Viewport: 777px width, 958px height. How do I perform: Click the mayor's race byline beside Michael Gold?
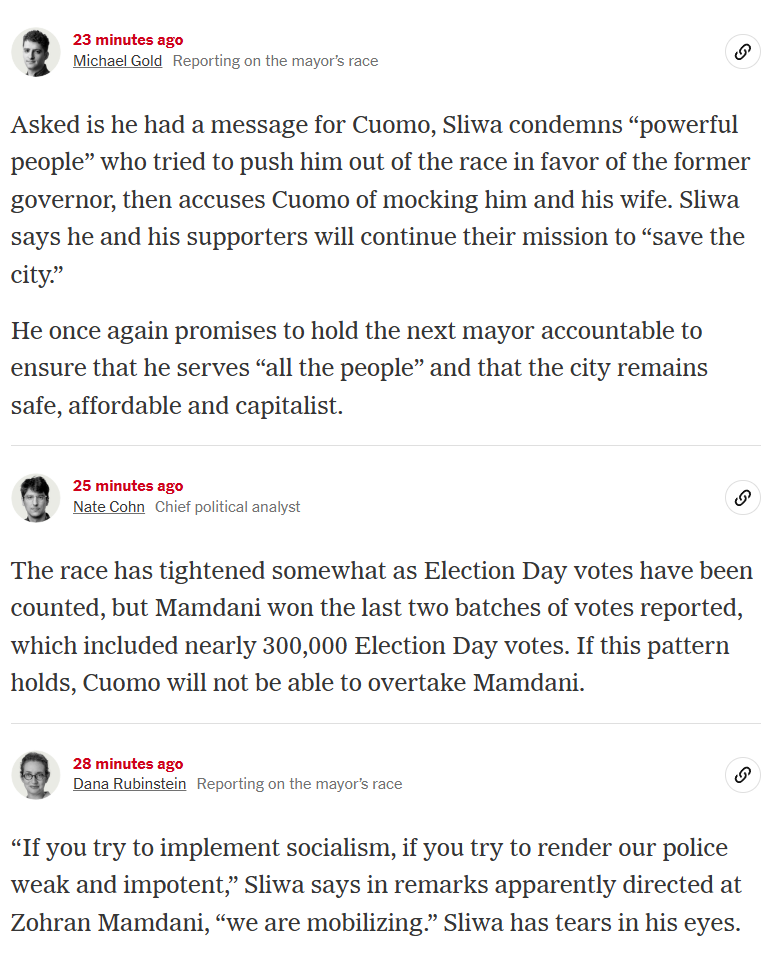click(x=275, y=61)
